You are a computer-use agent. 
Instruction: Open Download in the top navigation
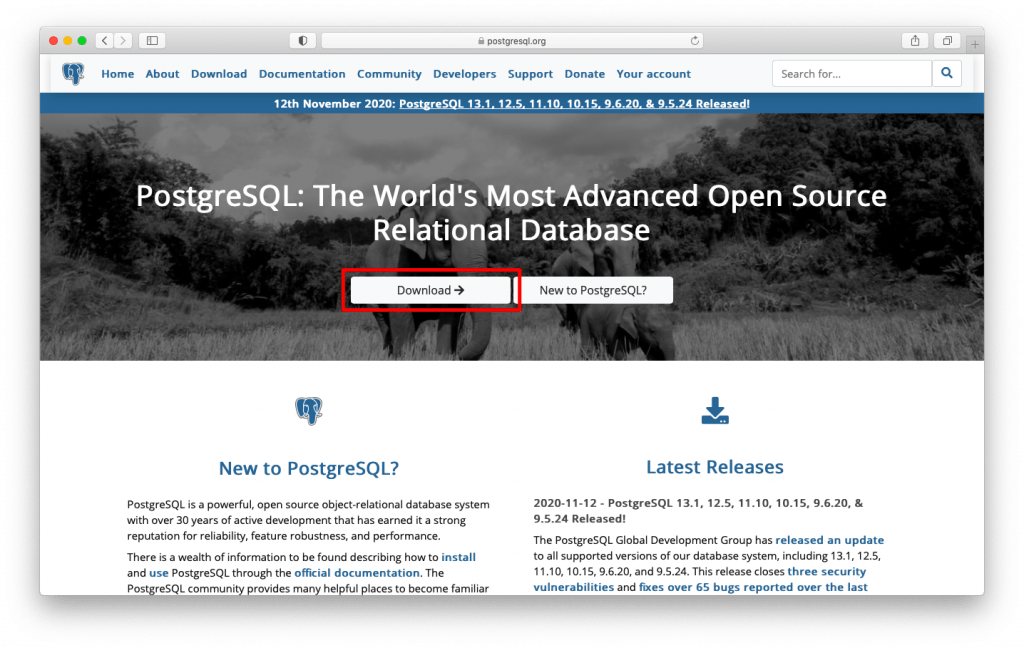pos(219,74)
